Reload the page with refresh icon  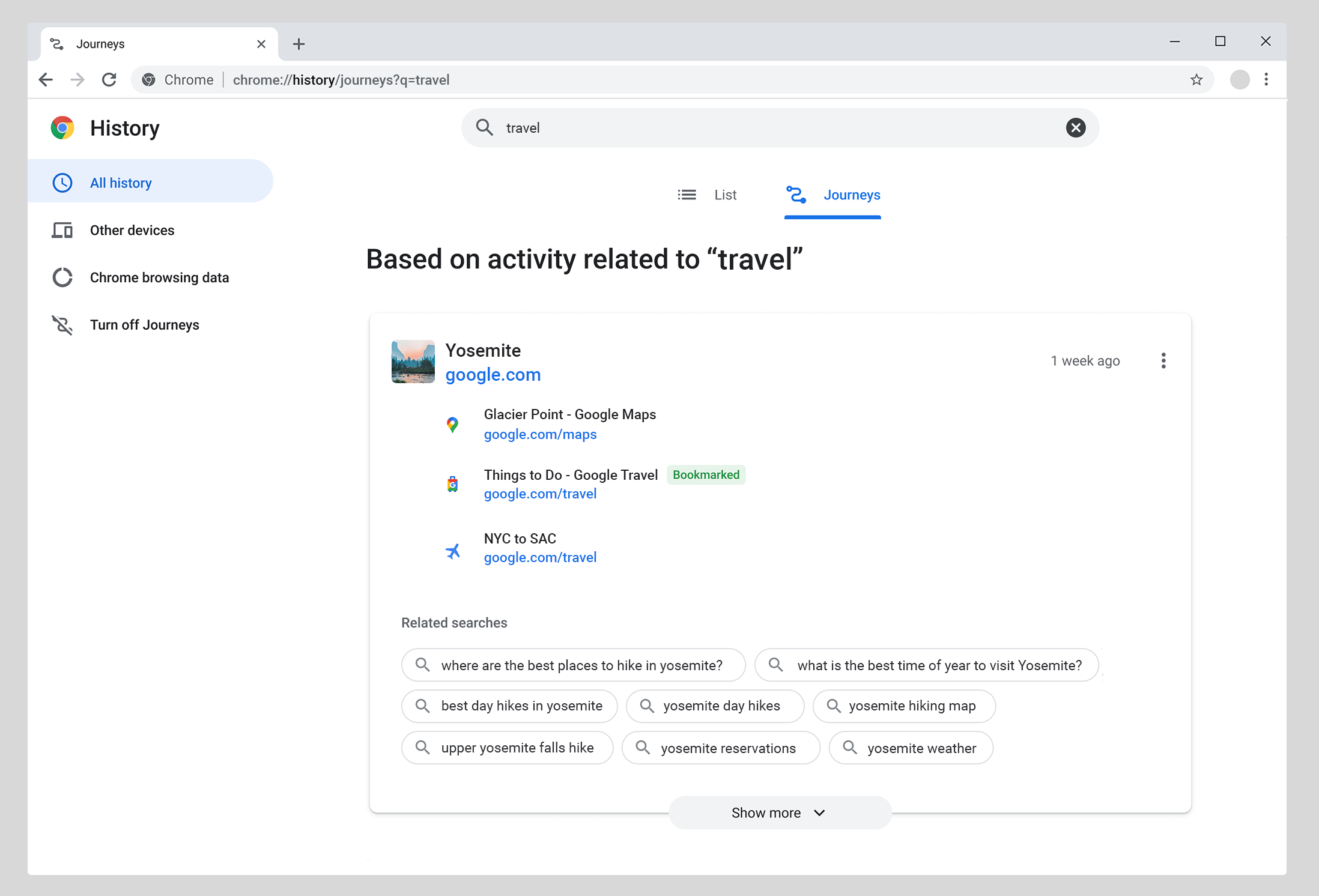[x=109, y=80]
